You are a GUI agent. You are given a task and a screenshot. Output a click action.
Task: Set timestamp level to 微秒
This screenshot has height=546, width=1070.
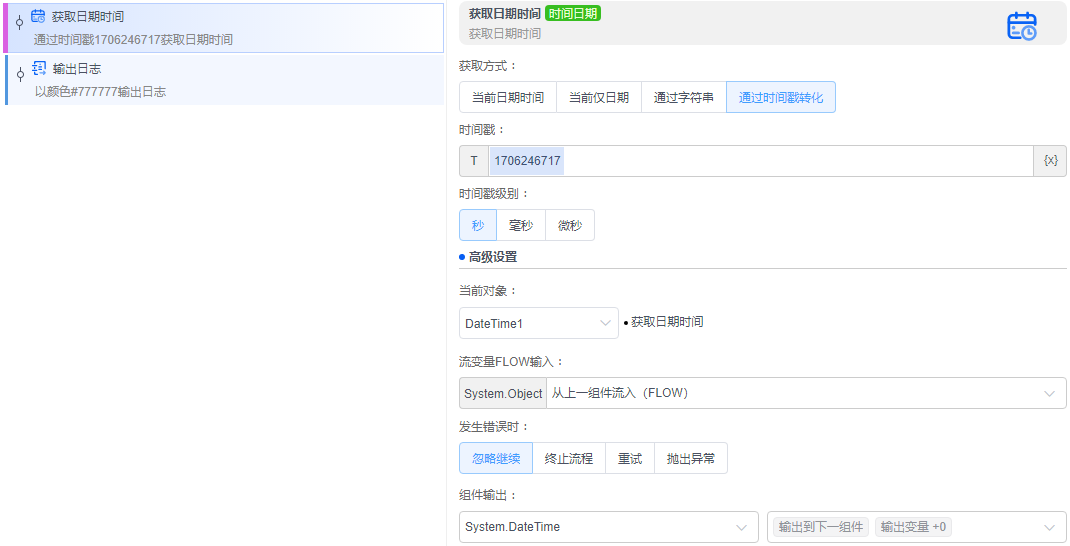[x=570, y=225]
